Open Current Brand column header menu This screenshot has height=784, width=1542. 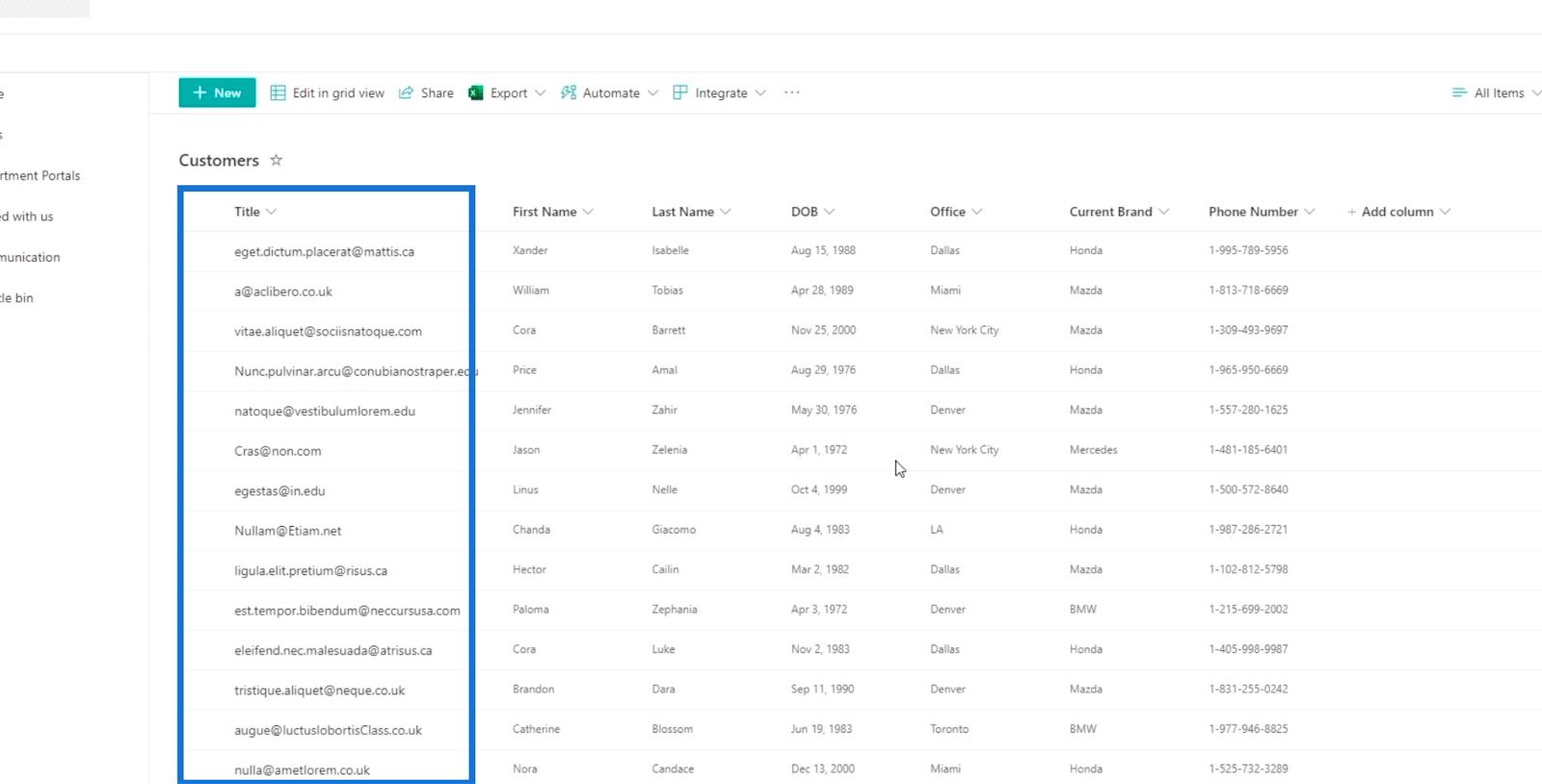point(1118,212)
